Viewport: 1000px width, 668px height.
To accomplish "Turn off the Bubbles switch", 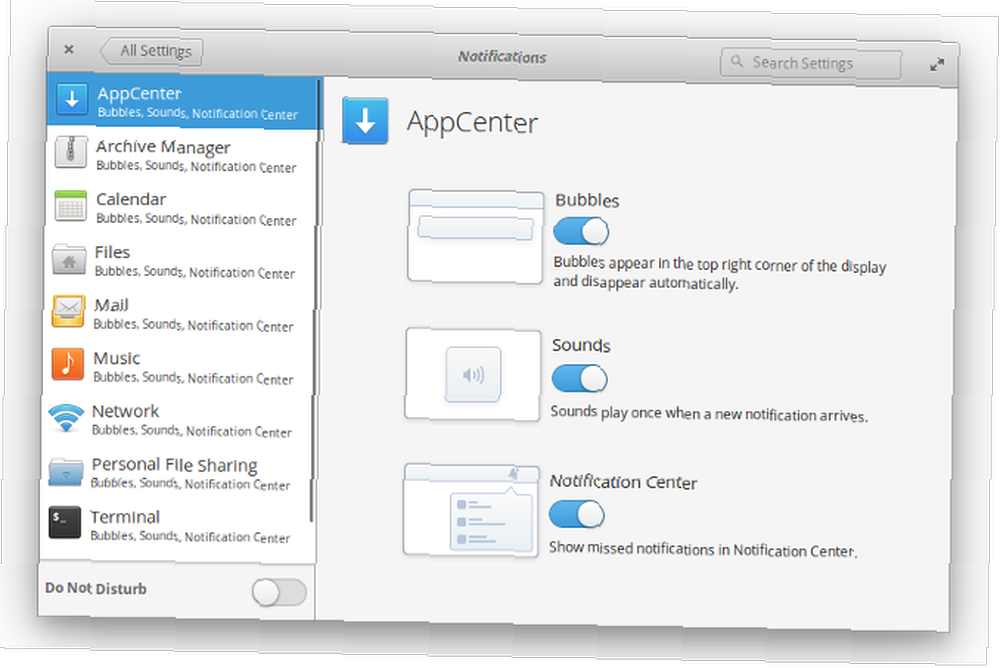I will click(x=580, y=231).
